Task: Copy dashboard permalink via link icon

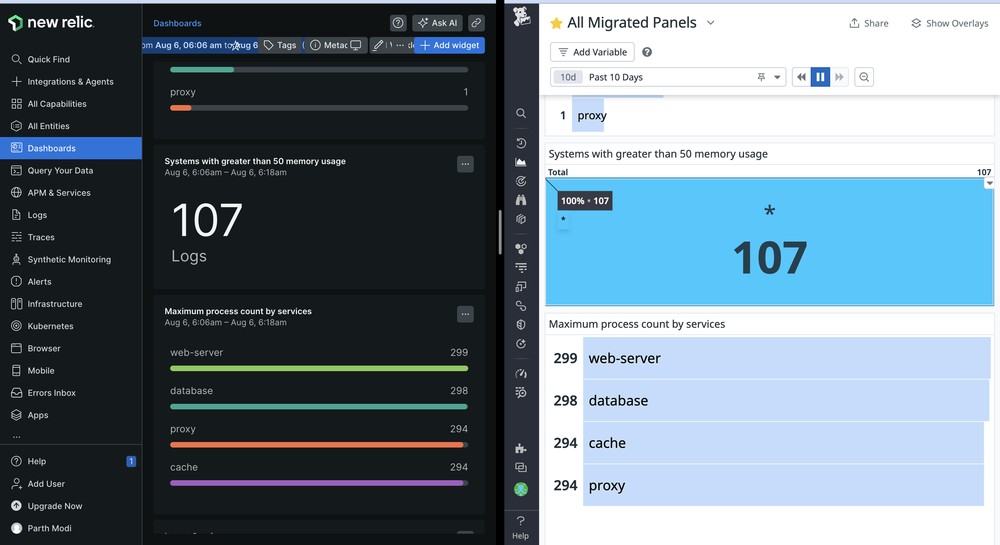Action: [476, 23]
